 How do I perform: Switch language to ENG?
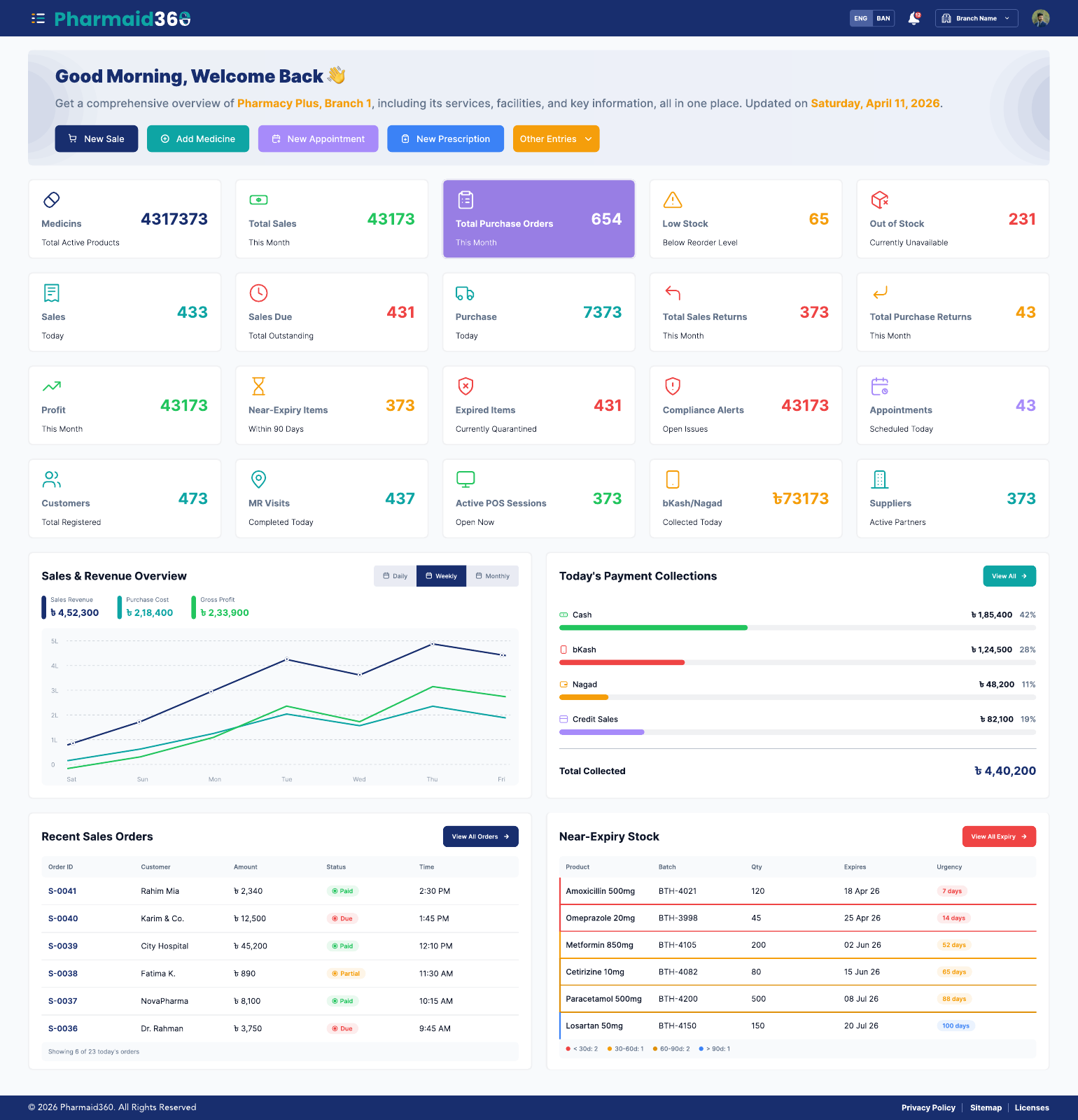(x=861, y=18)
